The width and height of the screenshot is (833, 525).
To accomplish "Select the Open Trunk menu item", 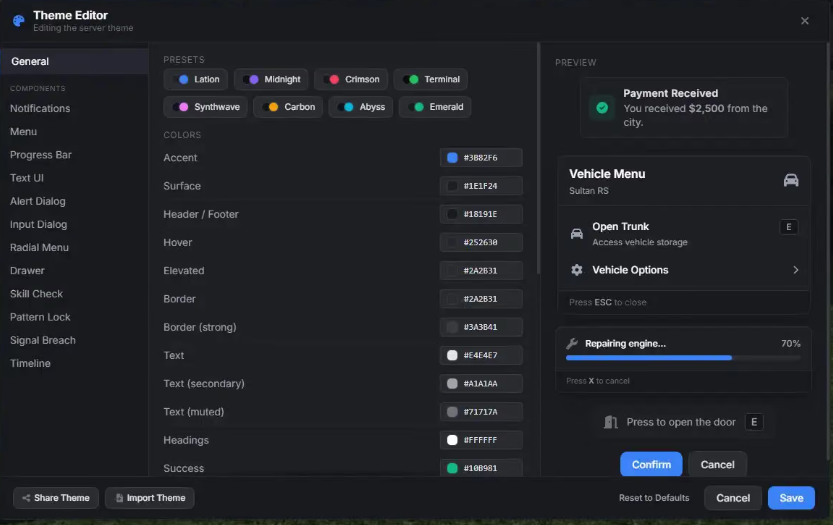I will point(684,233).
